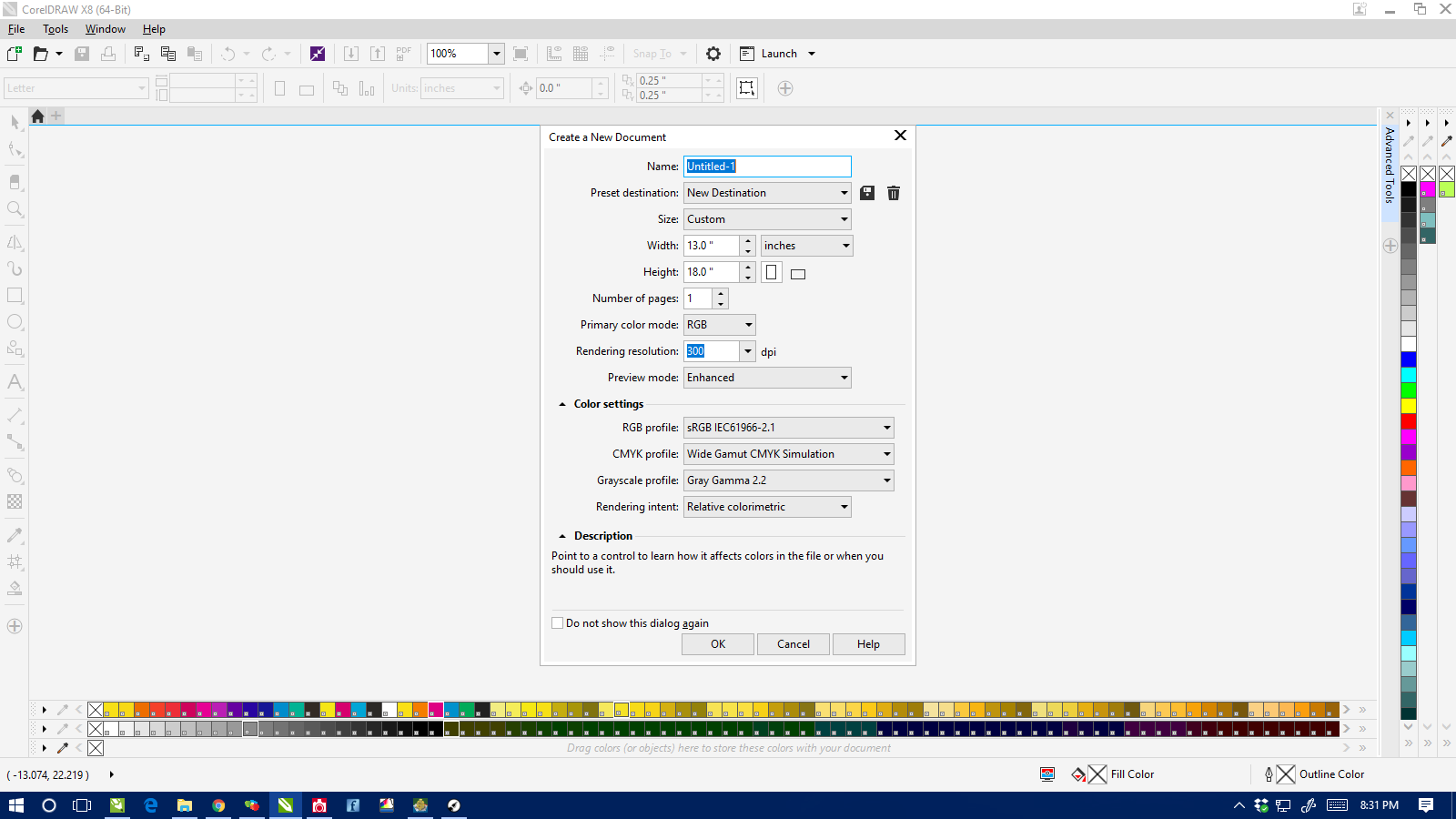Open the Tools menu
The height and width of the screenshot is (819, 1456).
click(x=56, y=28)
